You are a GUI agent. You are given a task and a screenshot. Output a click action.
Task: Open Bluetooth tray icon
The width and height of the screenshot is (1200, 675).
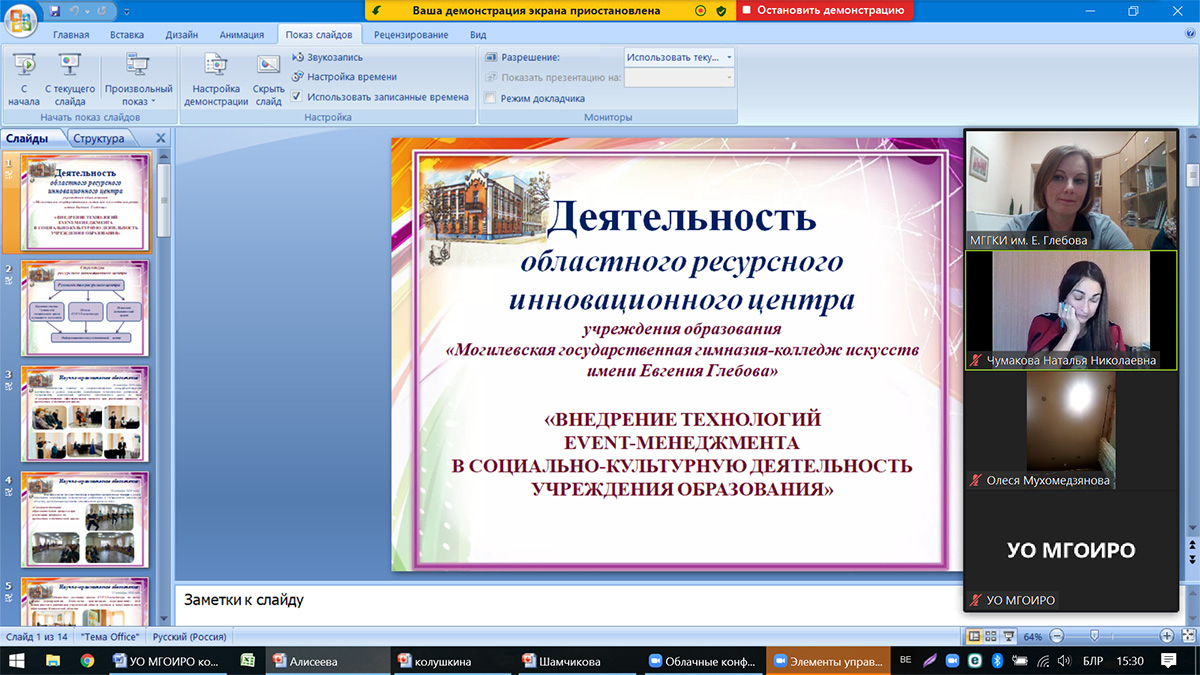(996, 660)
